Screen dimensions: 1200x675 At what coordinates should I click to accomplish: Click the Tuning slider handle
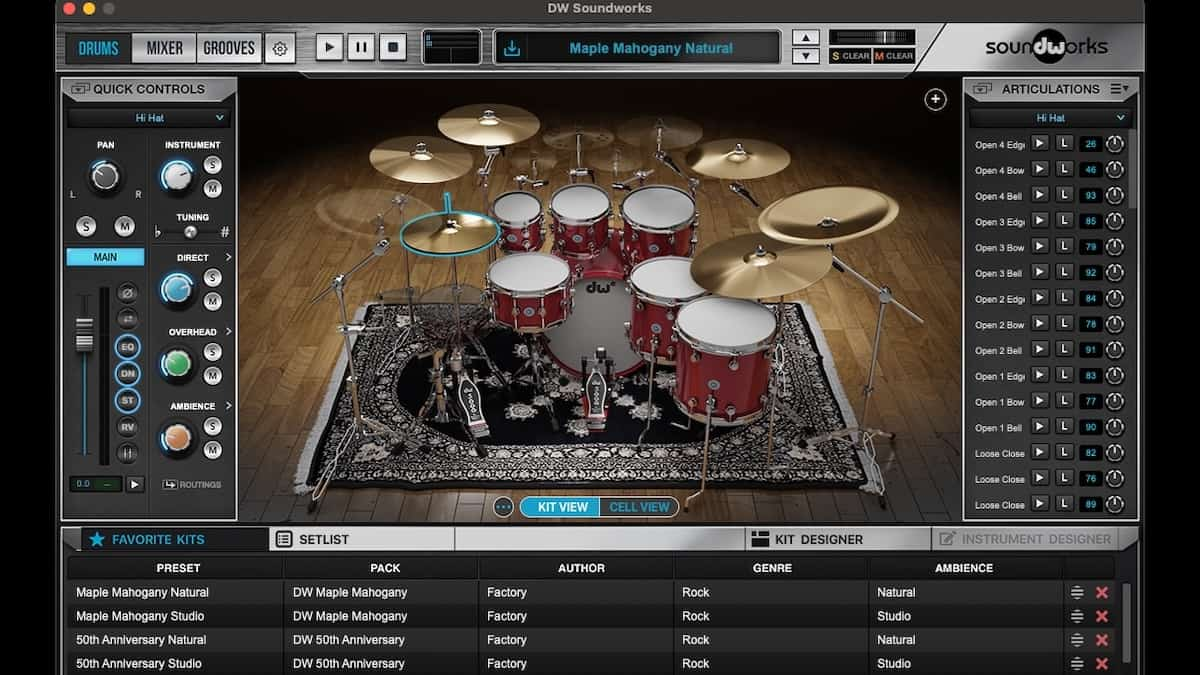190,232
